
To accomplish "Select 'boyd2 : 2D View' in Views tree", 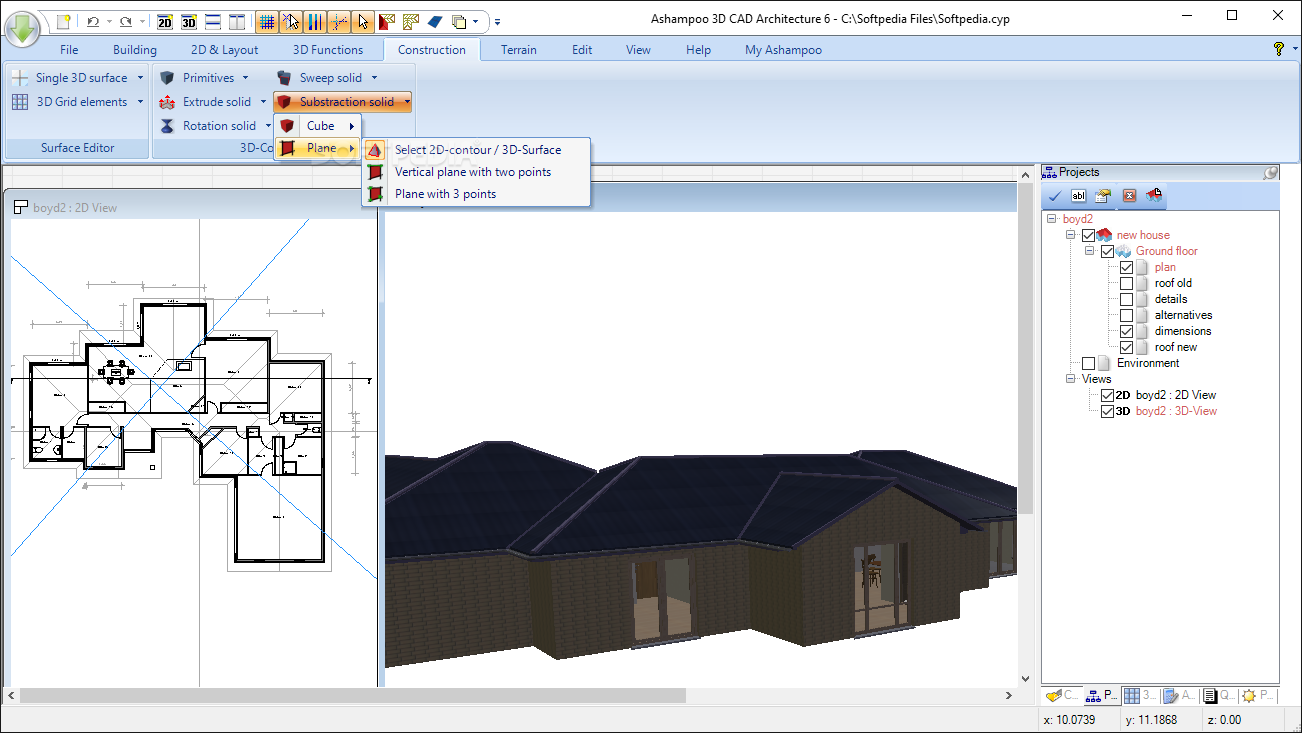I will (1176, 395).
